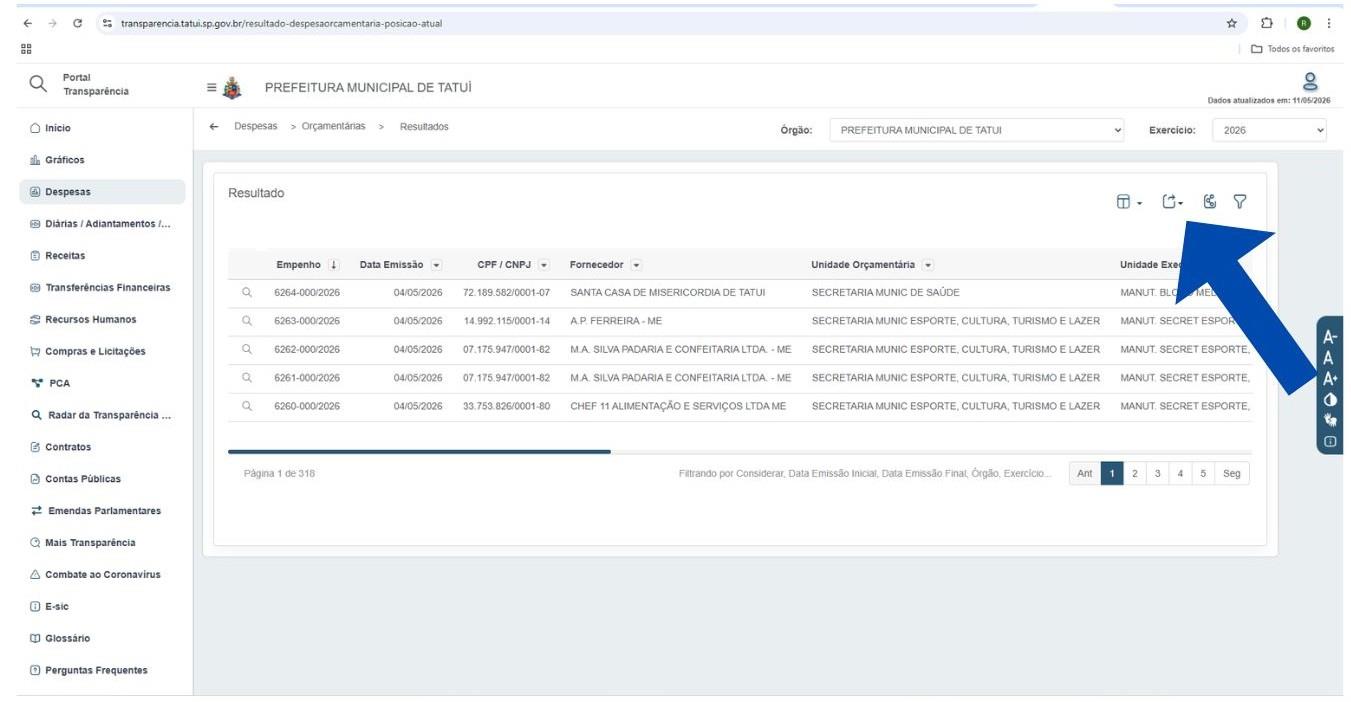The height and width of the screenshot is (702, 1351).
Task: Open the export results dropdown
Action: pos(1173,202)
